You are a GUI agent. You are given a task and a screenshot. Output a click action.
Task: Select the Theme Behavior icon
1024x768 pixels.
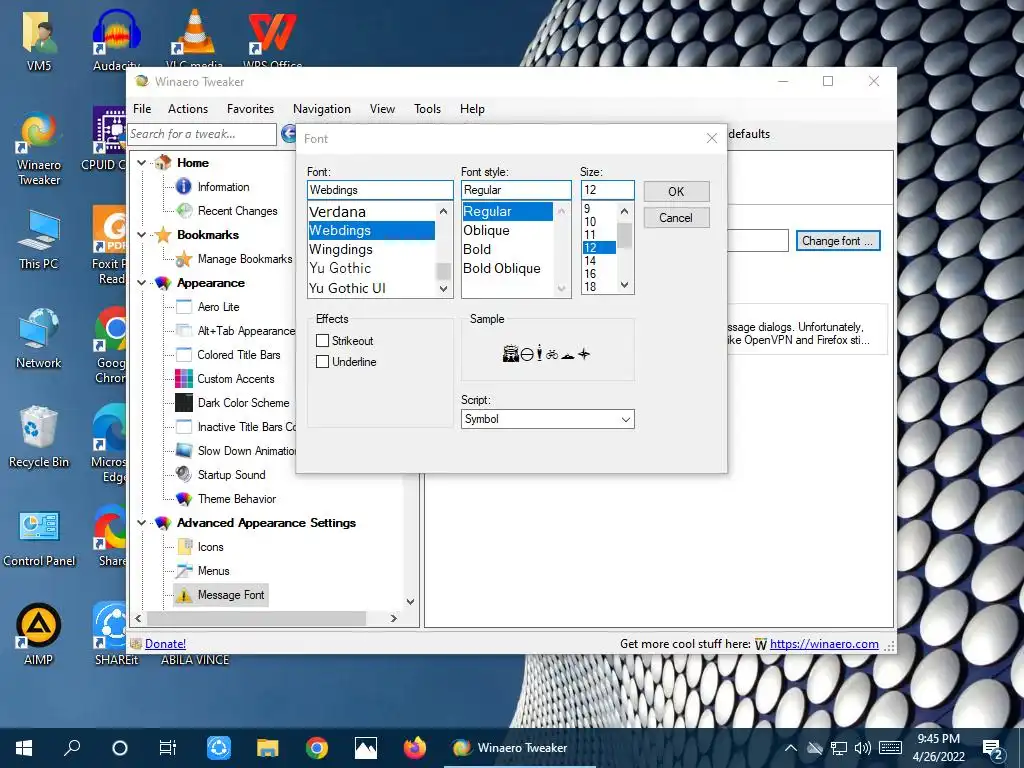pos(184,499)
